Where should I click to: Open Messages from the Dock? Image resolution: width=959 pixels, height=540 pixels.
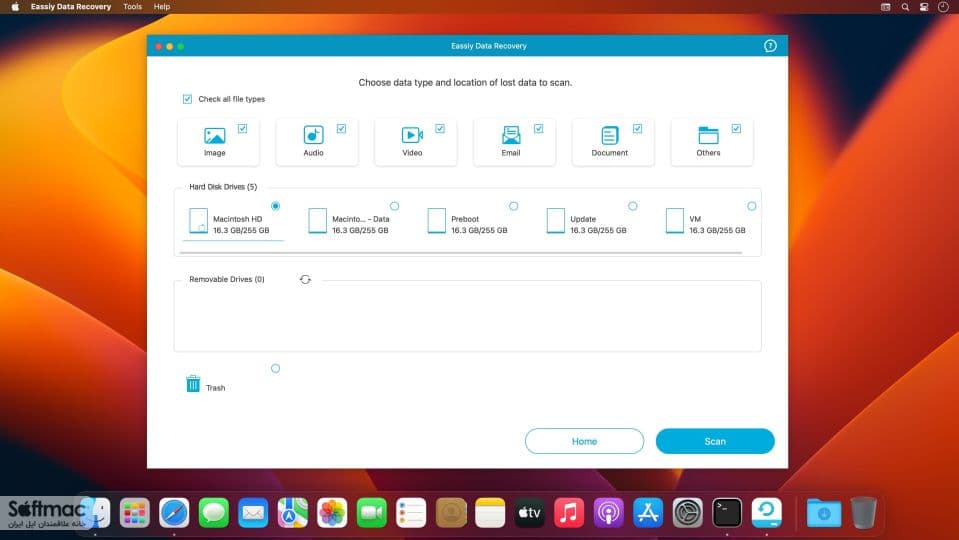(x=213, y=512)
